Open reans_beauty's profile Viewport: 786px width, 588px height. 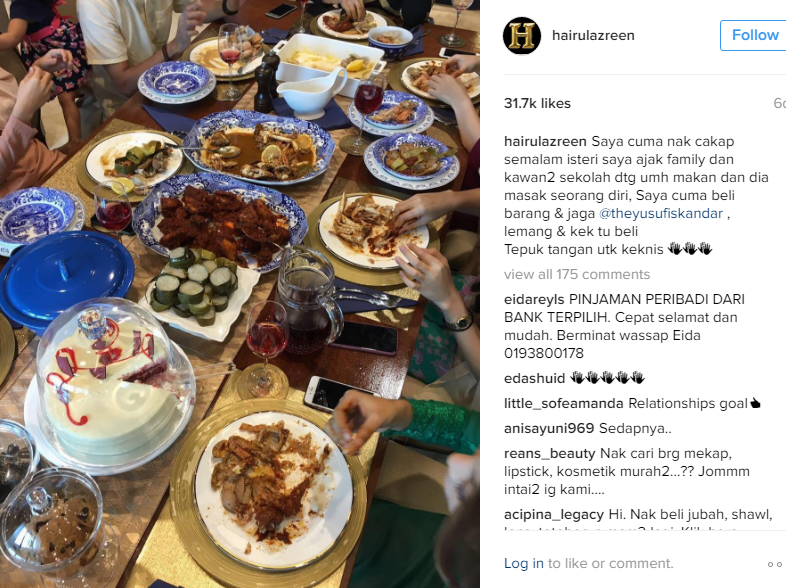pyautogui.click(x=549, y=454)
